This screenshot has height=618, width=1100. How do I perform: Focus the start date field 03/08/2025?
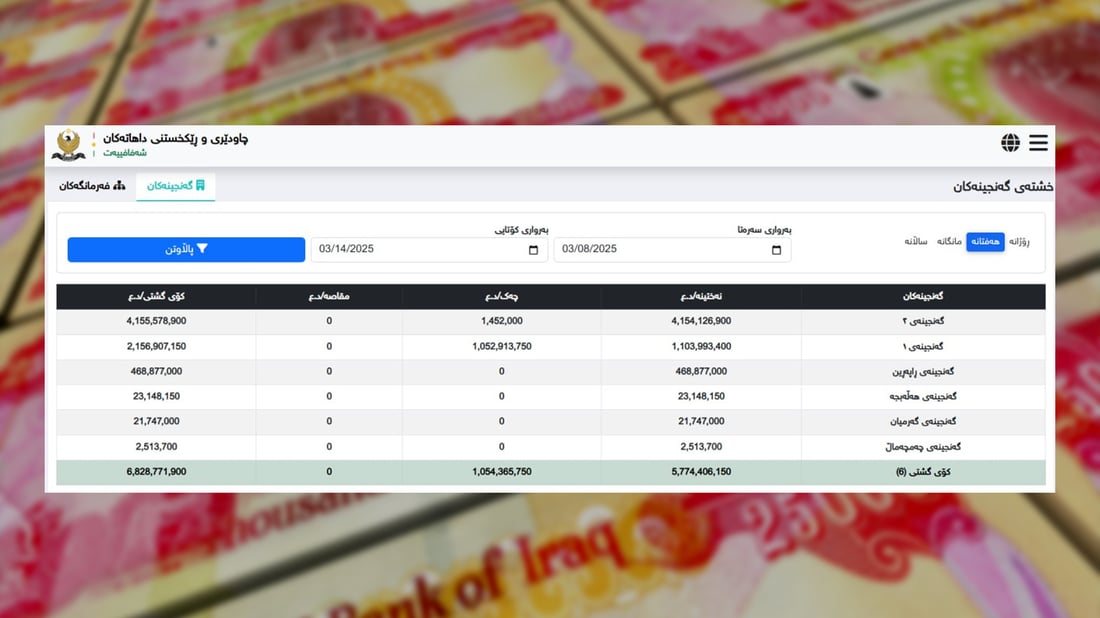672,250
